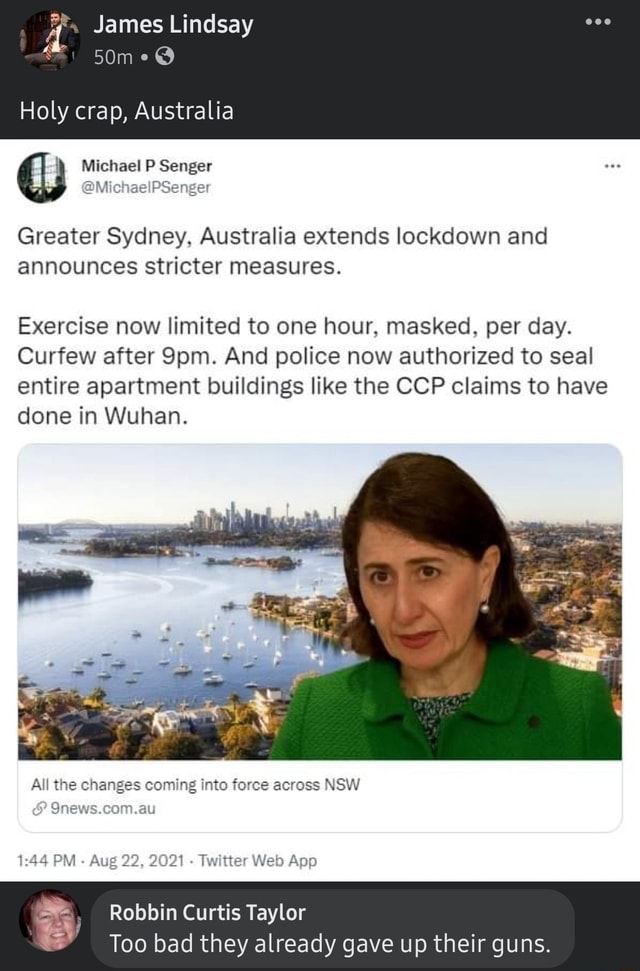Click the public globe privacy icon
This screenshot has height=971, width=640.
[x=164, y=58]
